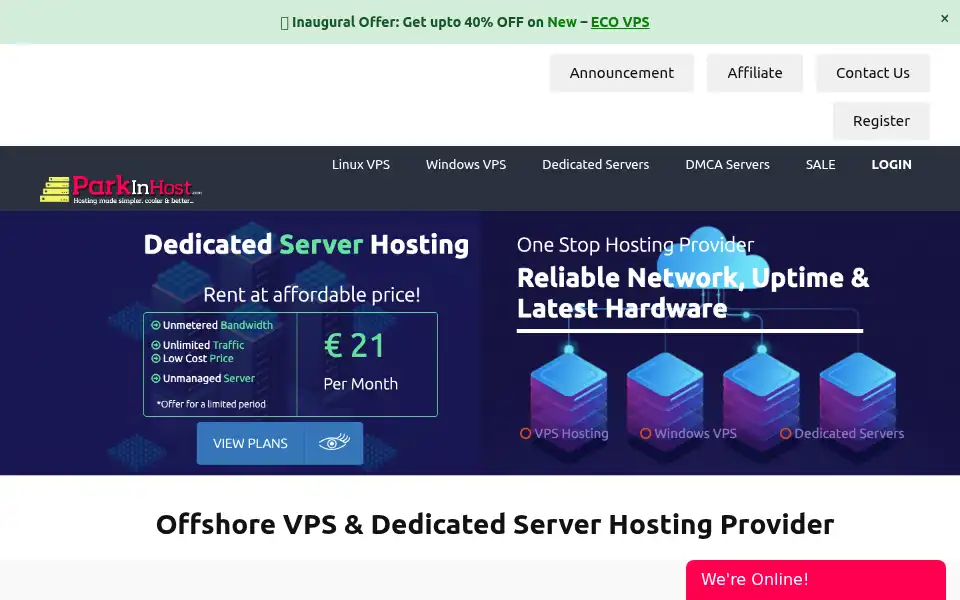Click 'Offshore VPS & Dedicated Server Hosting Provider' heading
This screenshot has width=960, height=600.
coord(495,525)
